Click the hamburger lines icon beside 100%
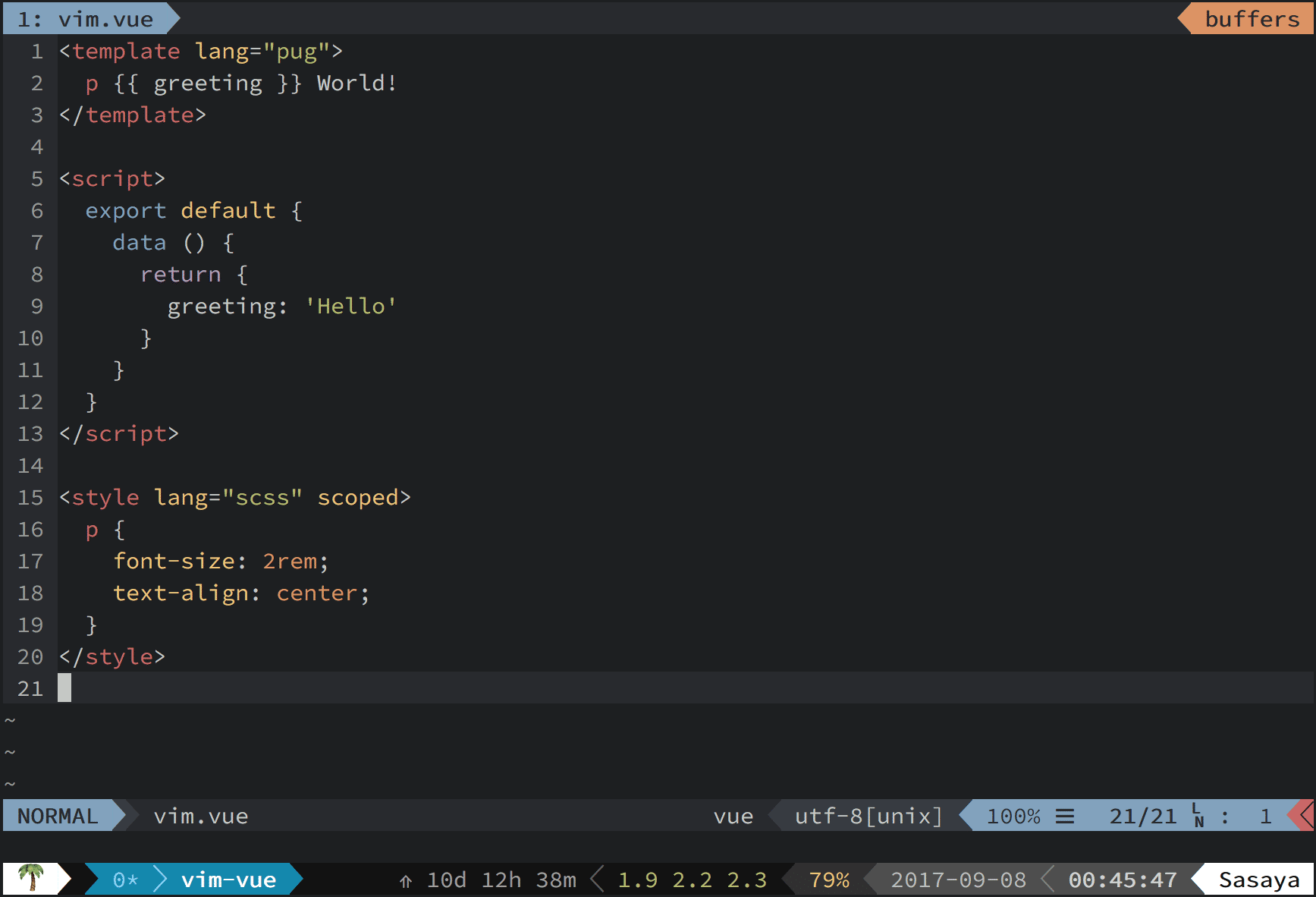 tap(1065, 817)
